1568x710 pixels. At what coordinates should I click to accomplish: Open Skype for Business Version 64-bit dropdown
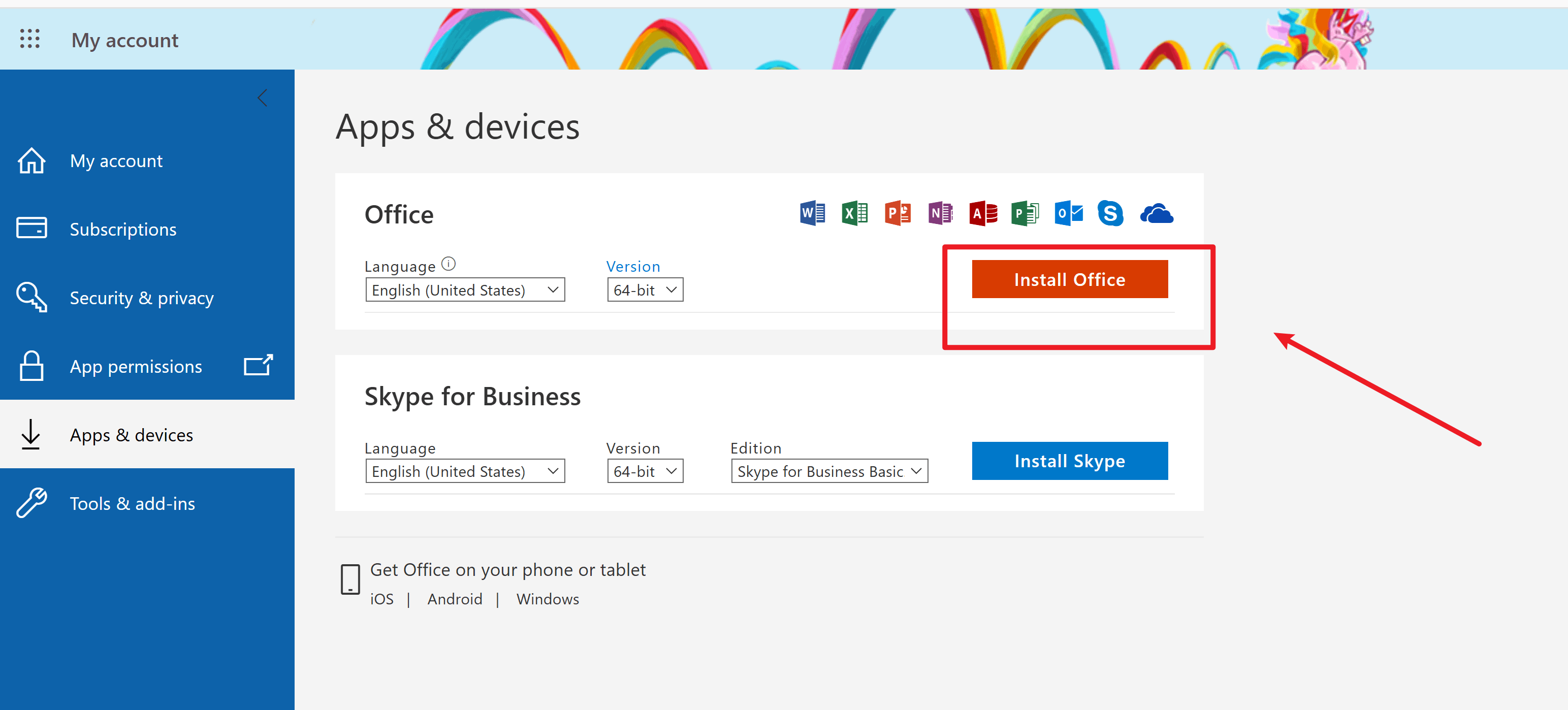point(645,471)
